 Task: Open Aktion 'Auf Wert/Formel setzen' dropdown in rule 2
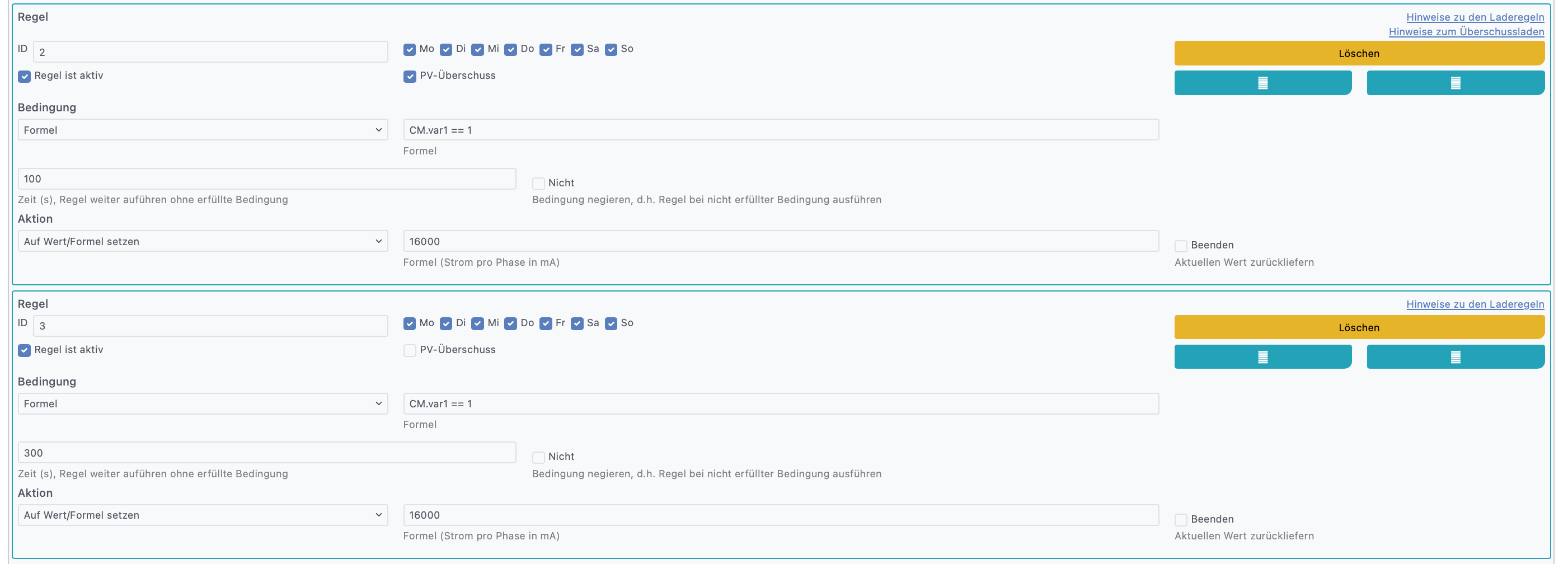203,241
